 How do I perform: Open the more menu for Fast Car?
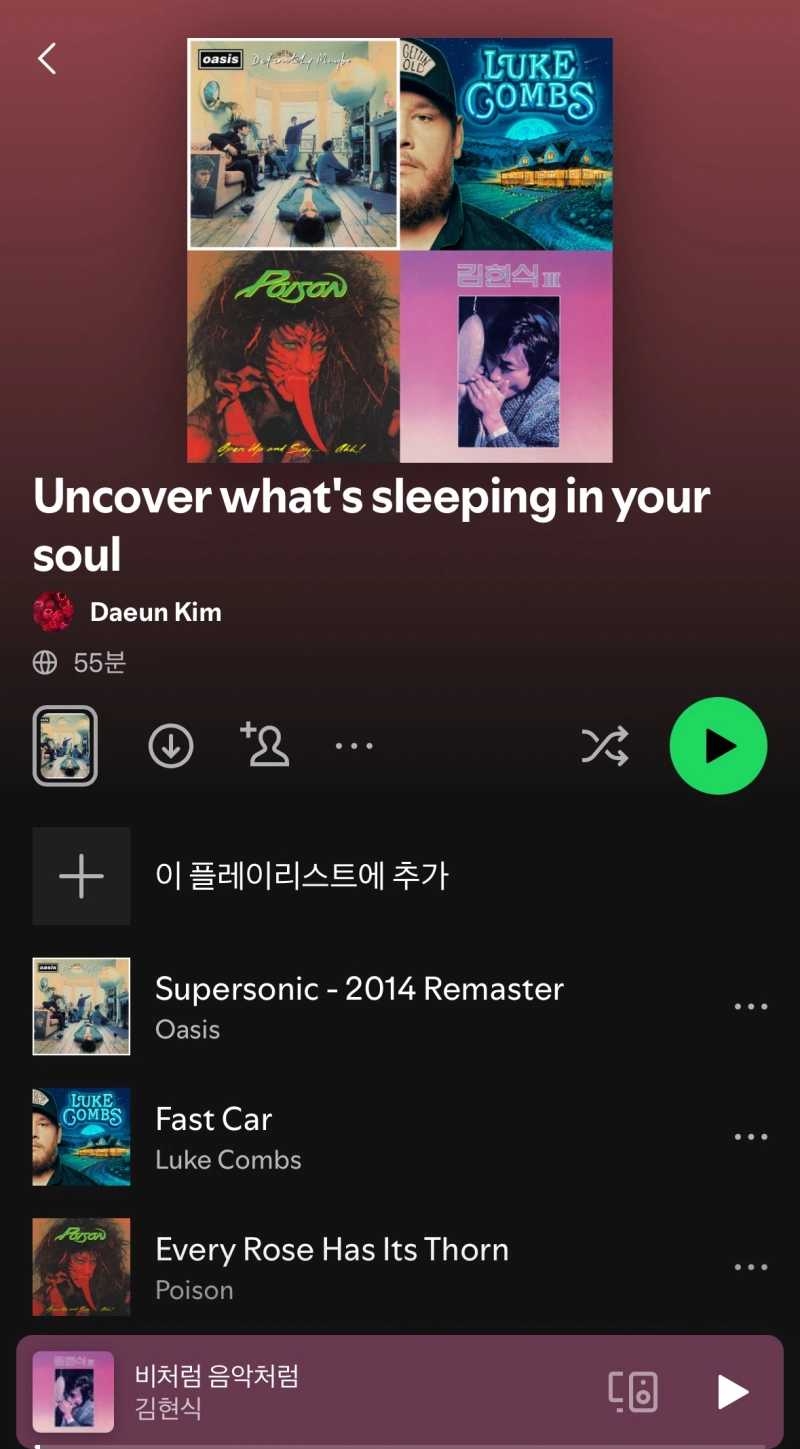(751, 1137)
